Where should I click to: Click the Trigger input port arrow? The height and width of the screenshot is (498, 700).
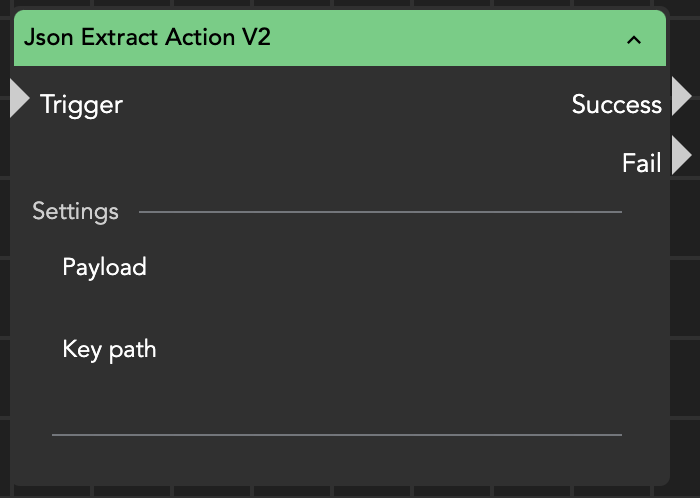click(19, 99)
